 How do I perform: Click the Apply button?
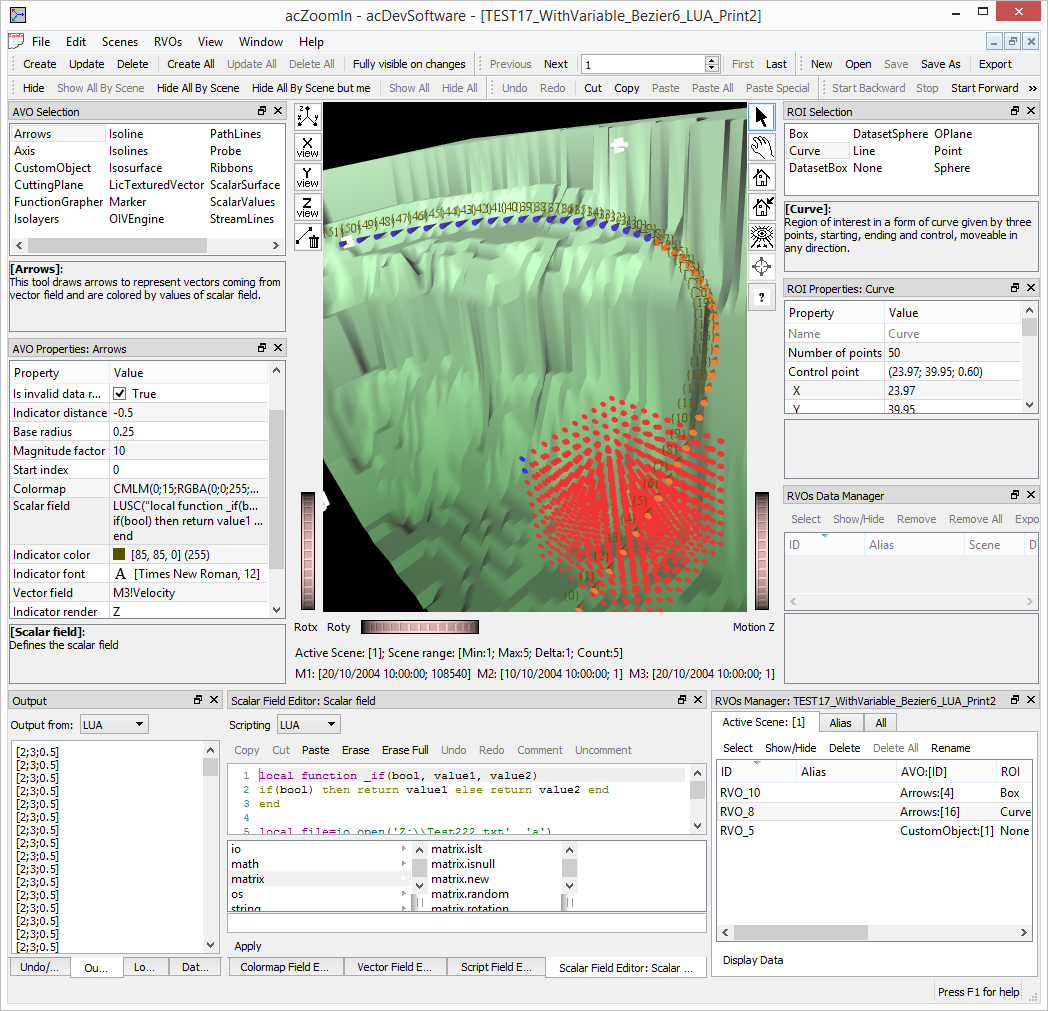[x=248, y=946]
